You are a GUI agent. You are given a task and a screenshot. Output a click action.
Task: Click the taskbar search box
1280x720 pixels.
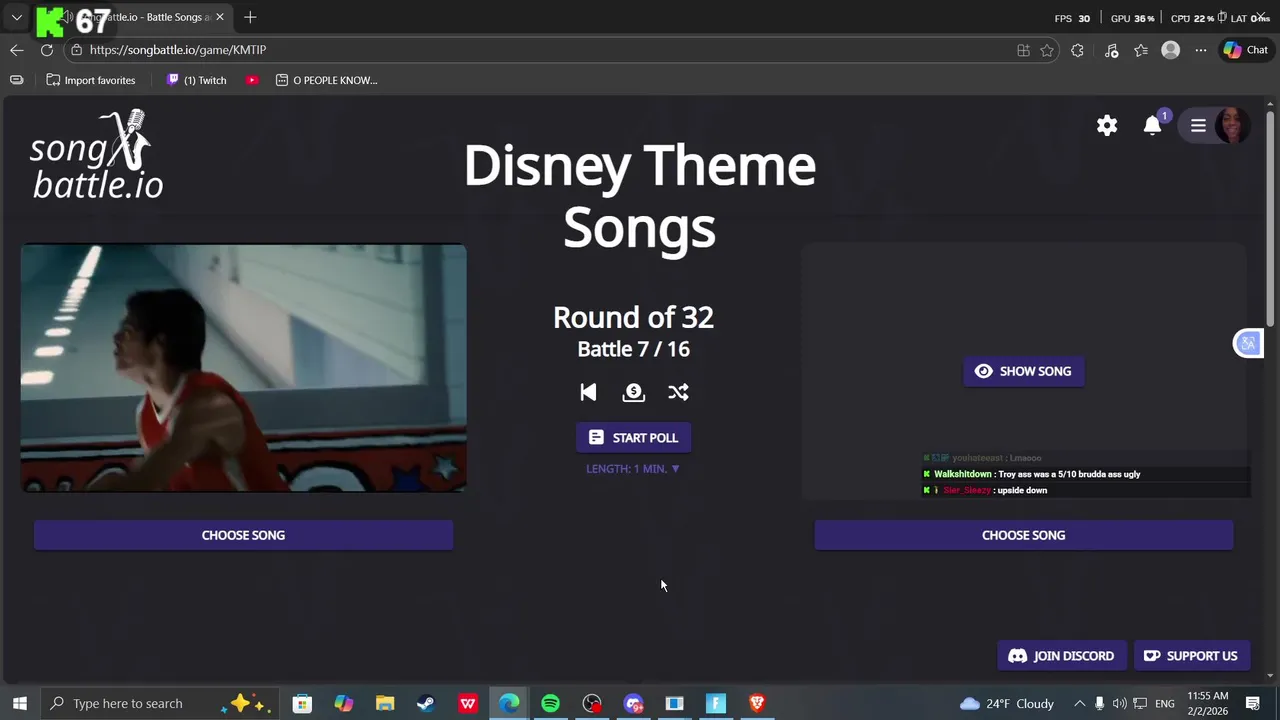pos(160,703)
